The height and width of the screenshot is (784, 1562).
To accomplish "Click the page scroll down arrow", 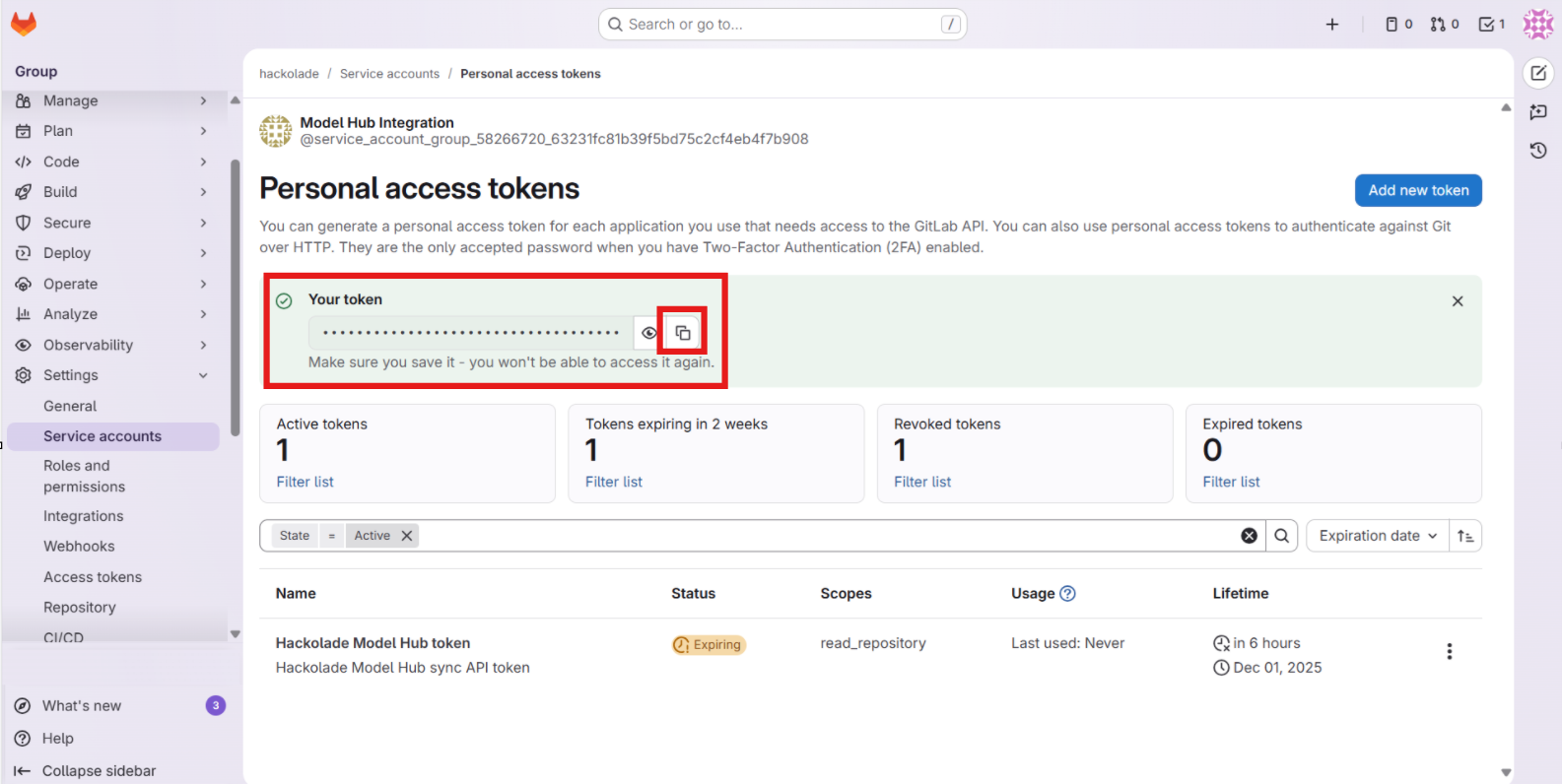I will 1506,773.
